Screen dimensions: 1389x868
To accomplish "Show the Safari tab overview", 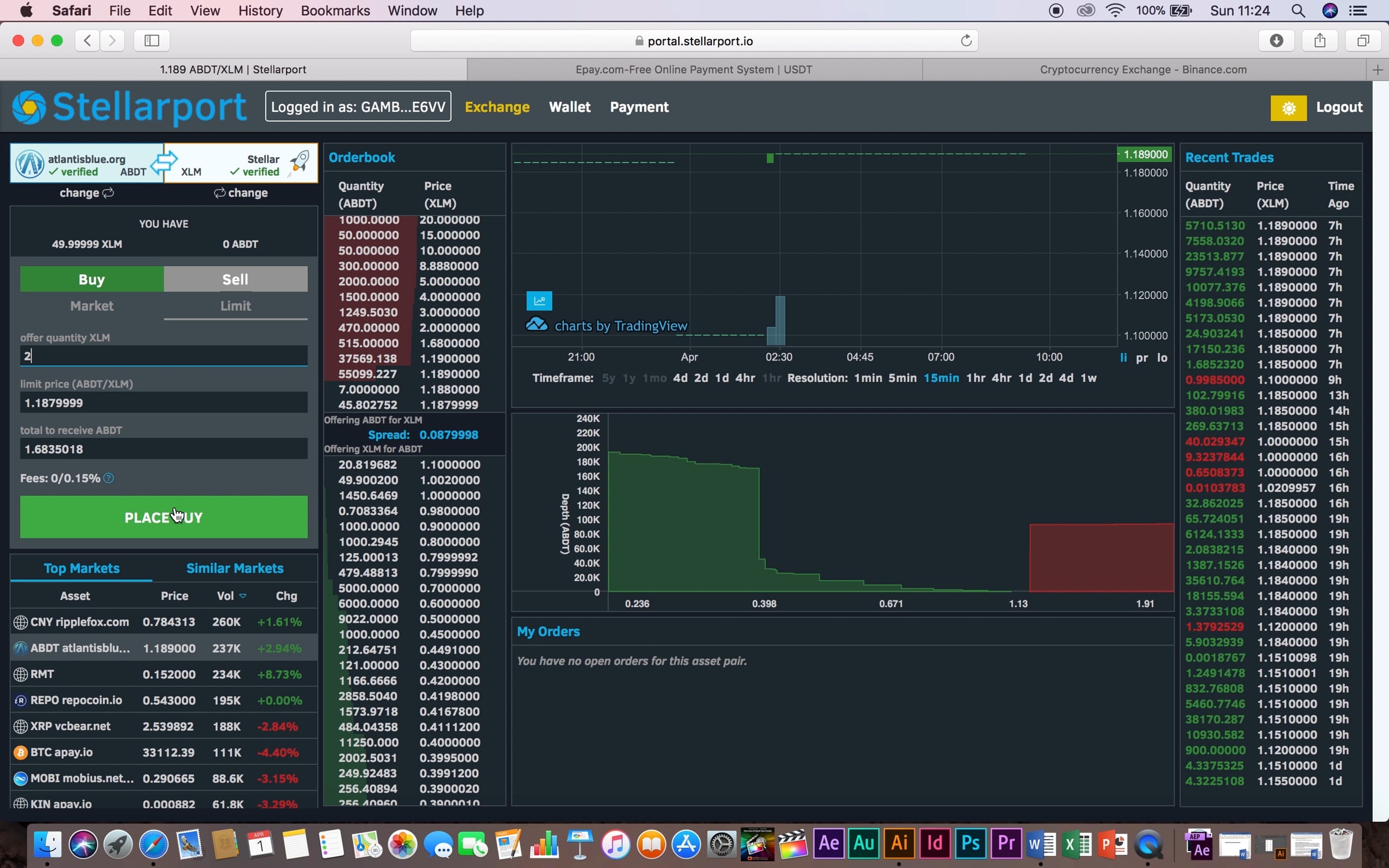I will 1363,41.
